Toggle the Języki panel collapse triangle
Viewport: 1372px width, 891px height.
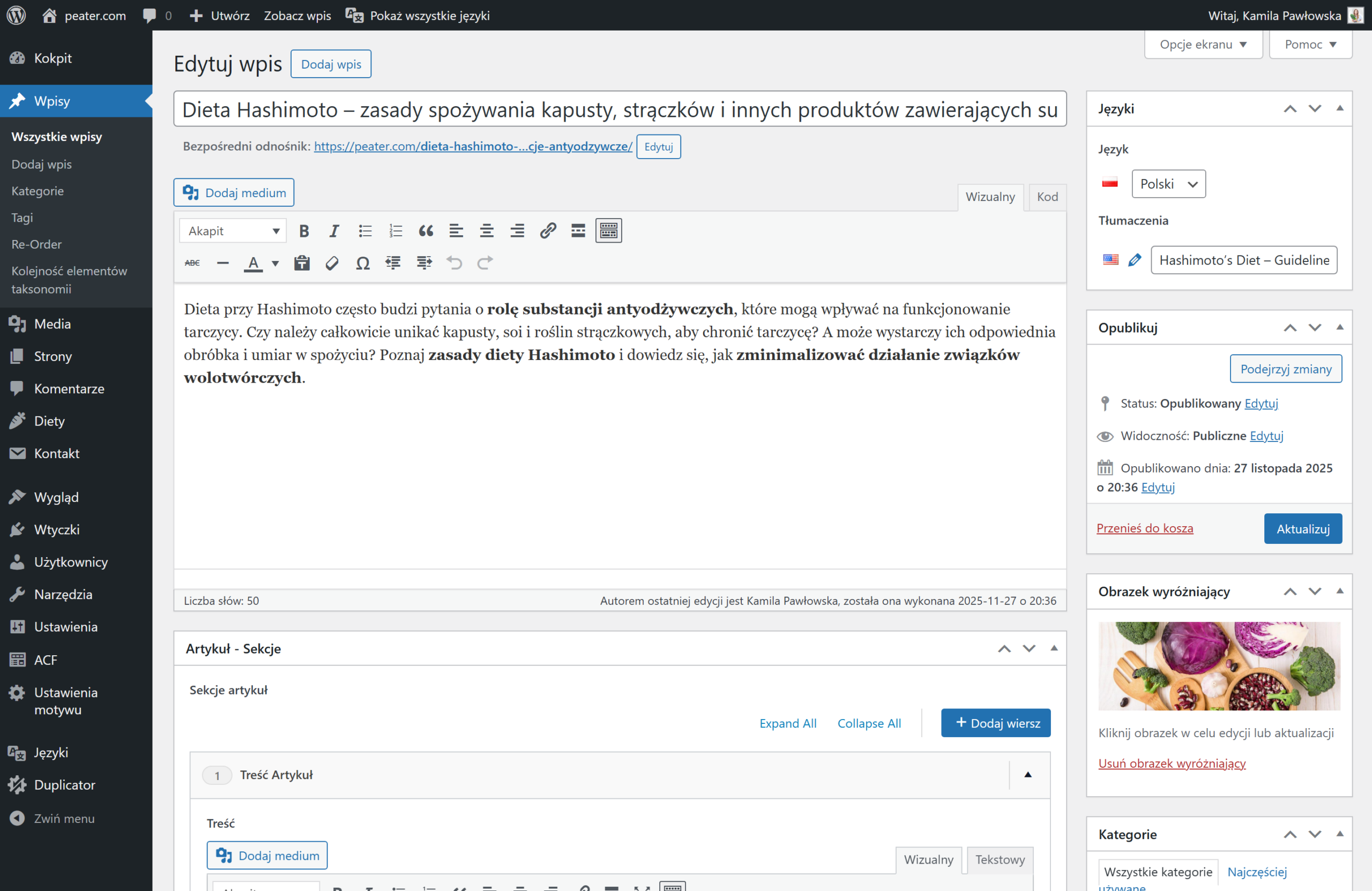click(1340, 108)
